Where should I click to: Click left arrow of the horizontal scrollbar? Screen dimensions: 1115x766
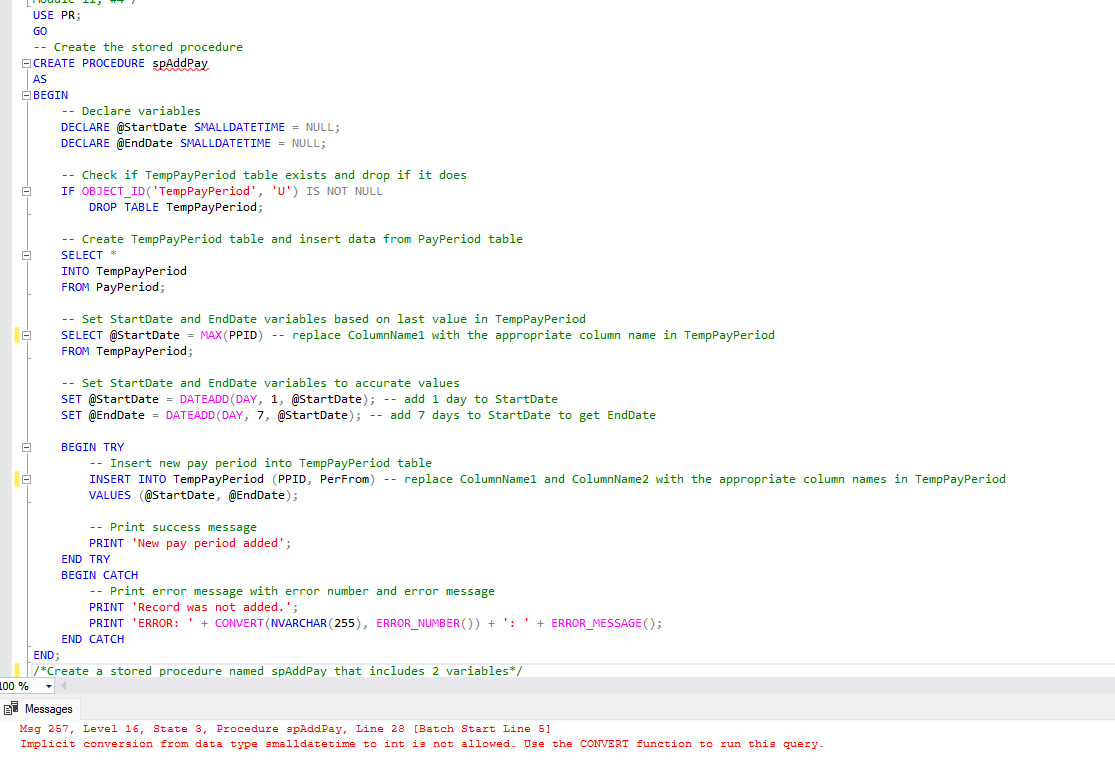click(62, 687)
